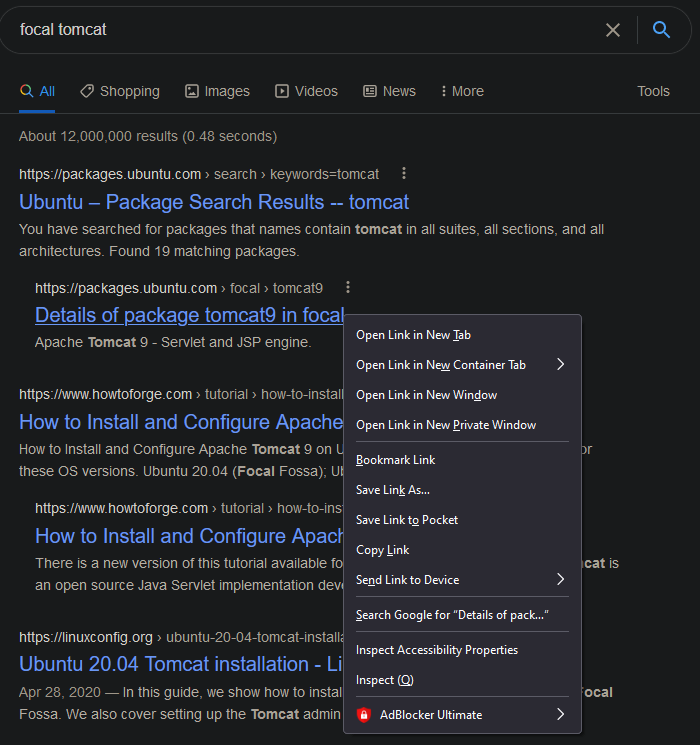Image resolution: width=700 pixels, height=745 pixels.
Task: Choose 'Open Link in New Window'
Action: coord(462,395)
